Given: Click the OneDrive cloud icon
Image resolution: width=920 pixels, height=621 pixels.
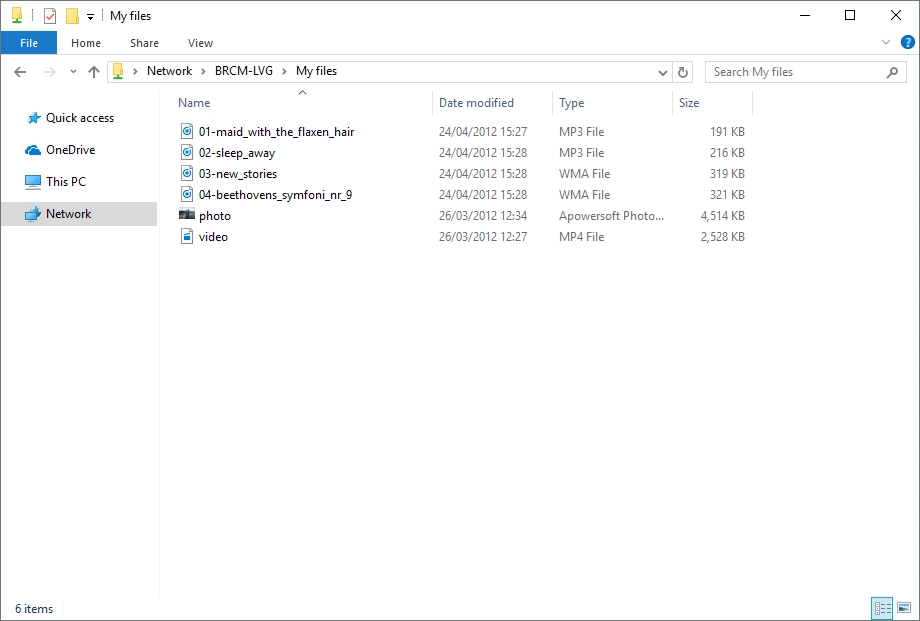Looking at the screenshot, I should (33, 150).
